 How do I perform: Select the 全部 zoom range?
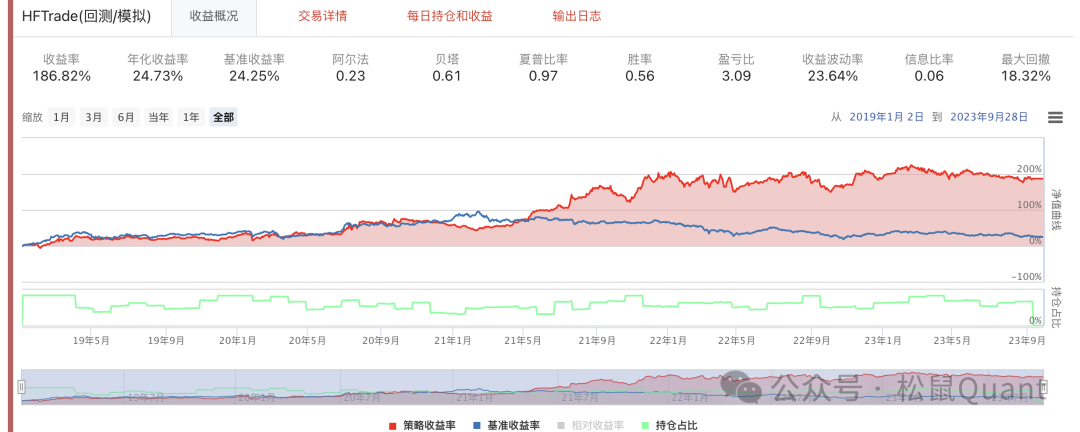223,117
